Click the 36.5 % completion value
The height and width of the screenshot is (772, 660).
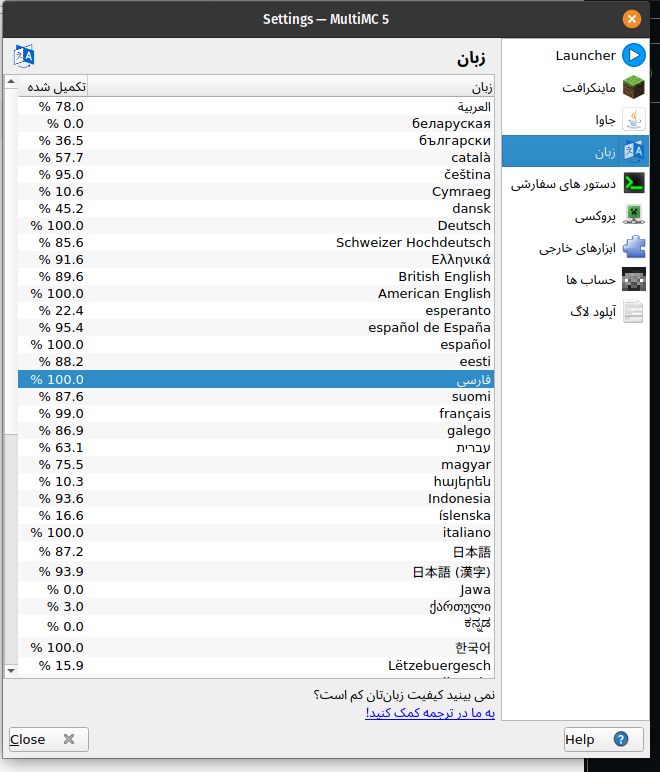61,140
